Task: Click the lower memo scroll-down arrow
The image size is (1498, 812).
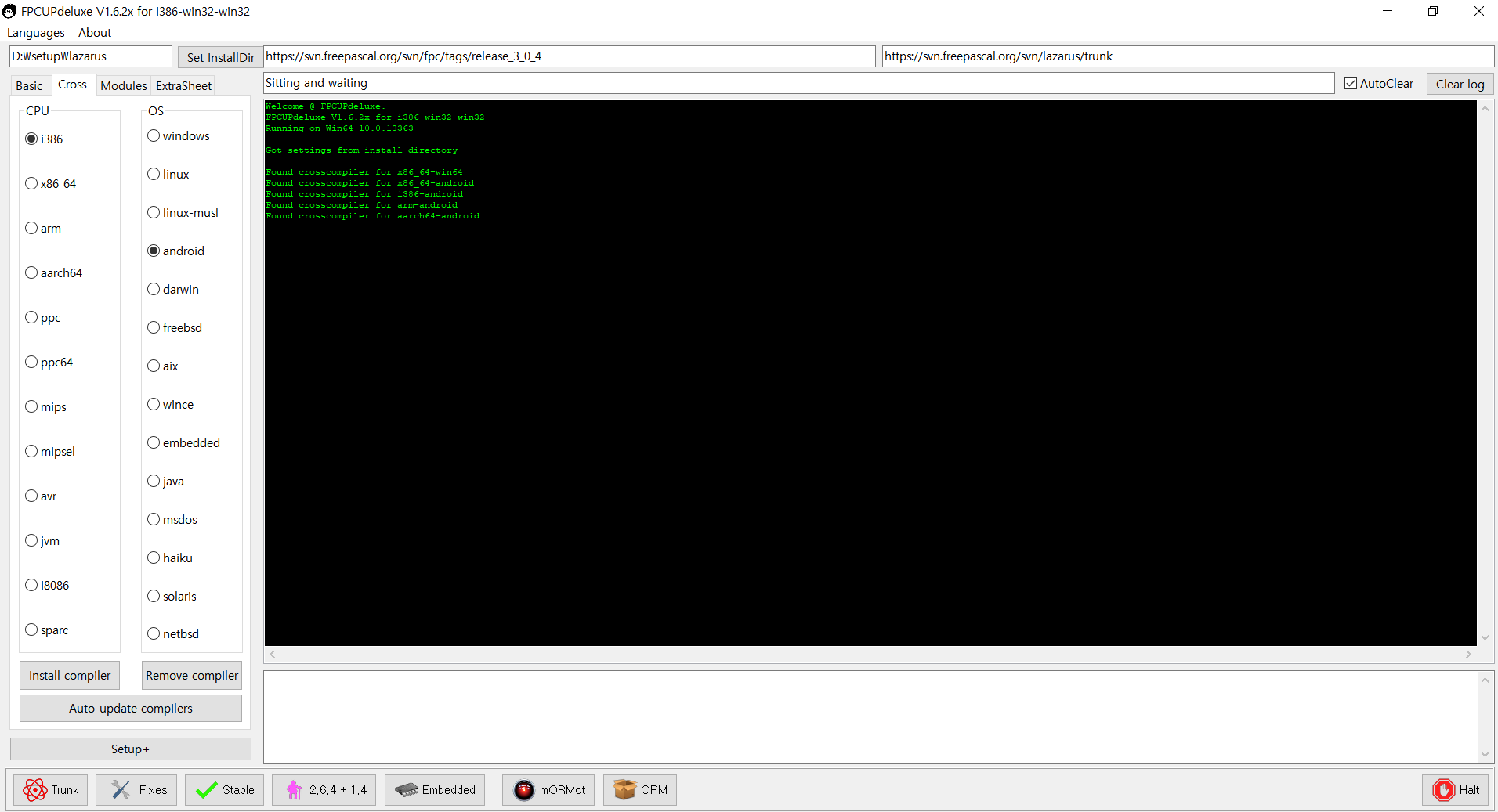Action: coord(1485,755)
